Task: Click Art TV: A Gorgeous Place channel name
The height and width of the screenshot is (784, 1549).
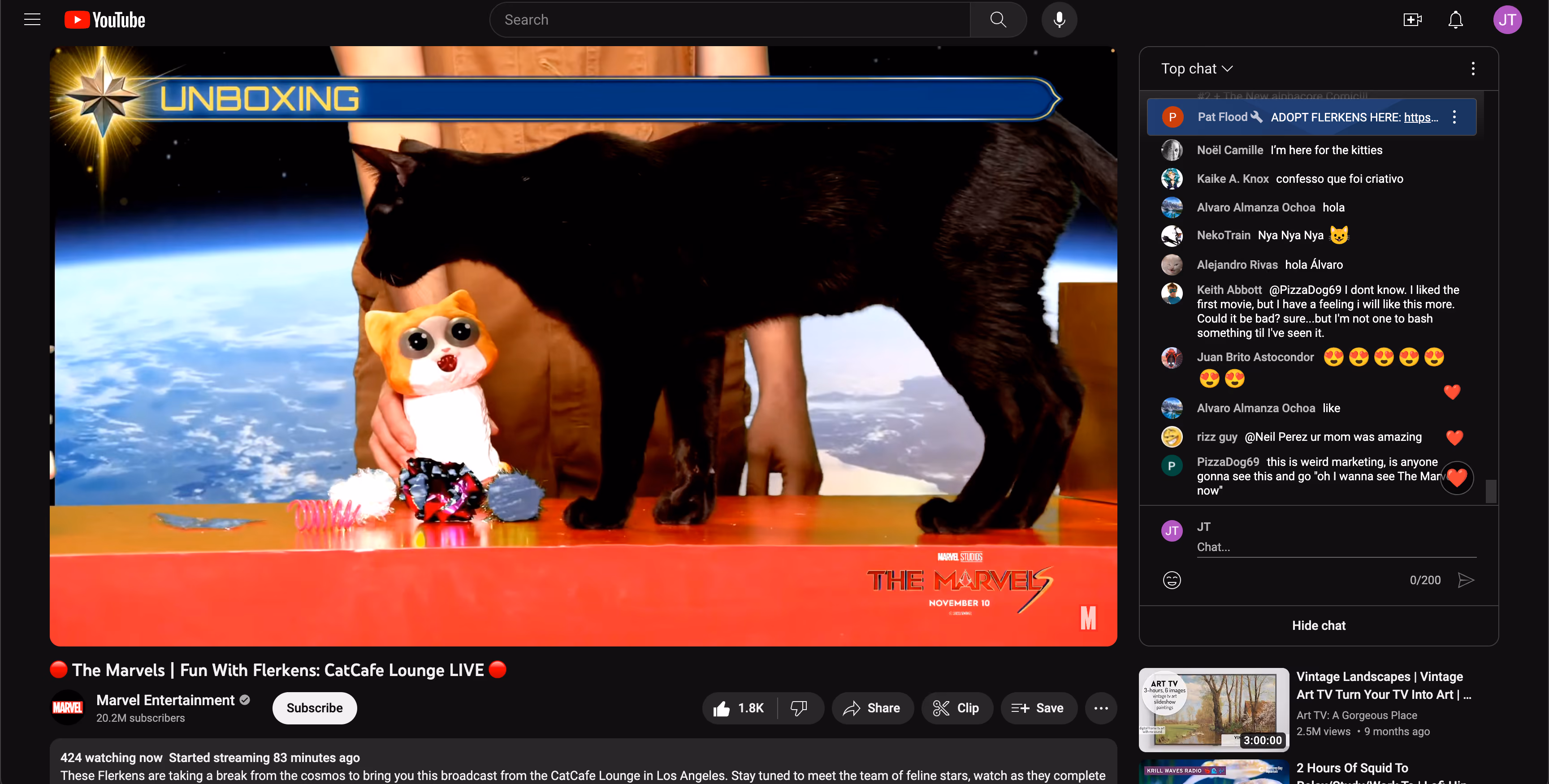Action: pos(1356,715)
